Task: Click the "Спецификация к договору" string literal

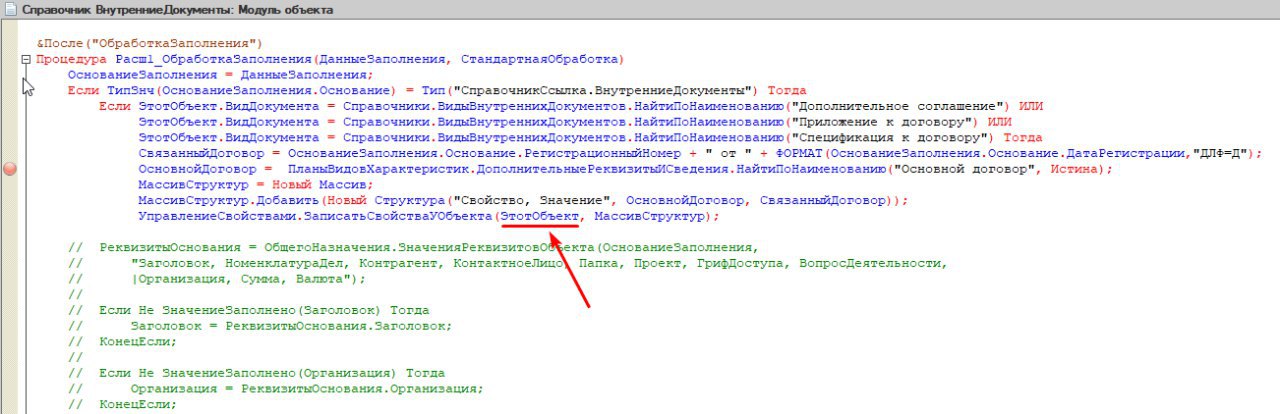Action: pos(888,138)
